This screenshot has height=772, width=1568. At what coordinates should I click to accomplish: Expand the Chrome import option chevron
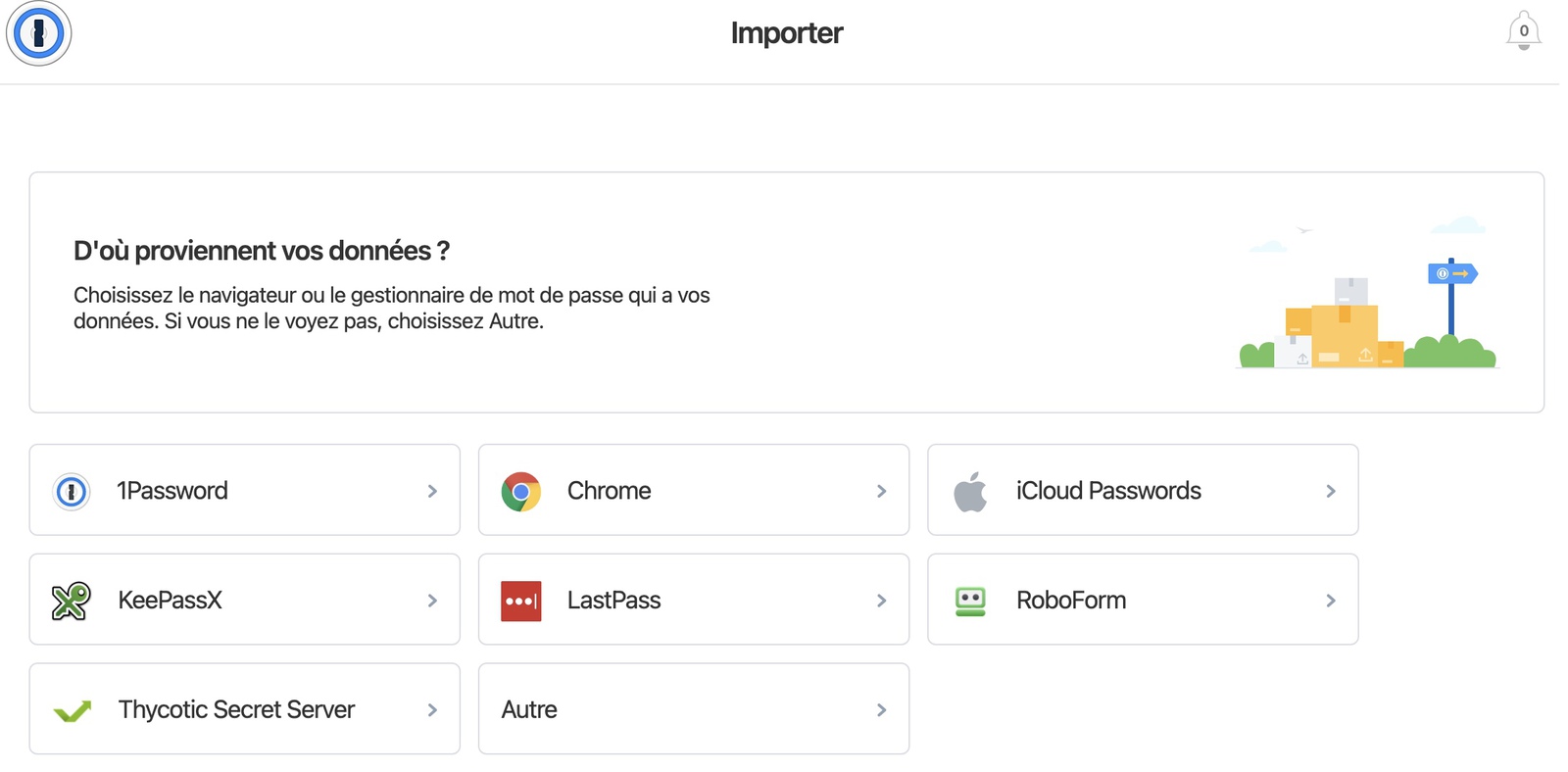881,491
